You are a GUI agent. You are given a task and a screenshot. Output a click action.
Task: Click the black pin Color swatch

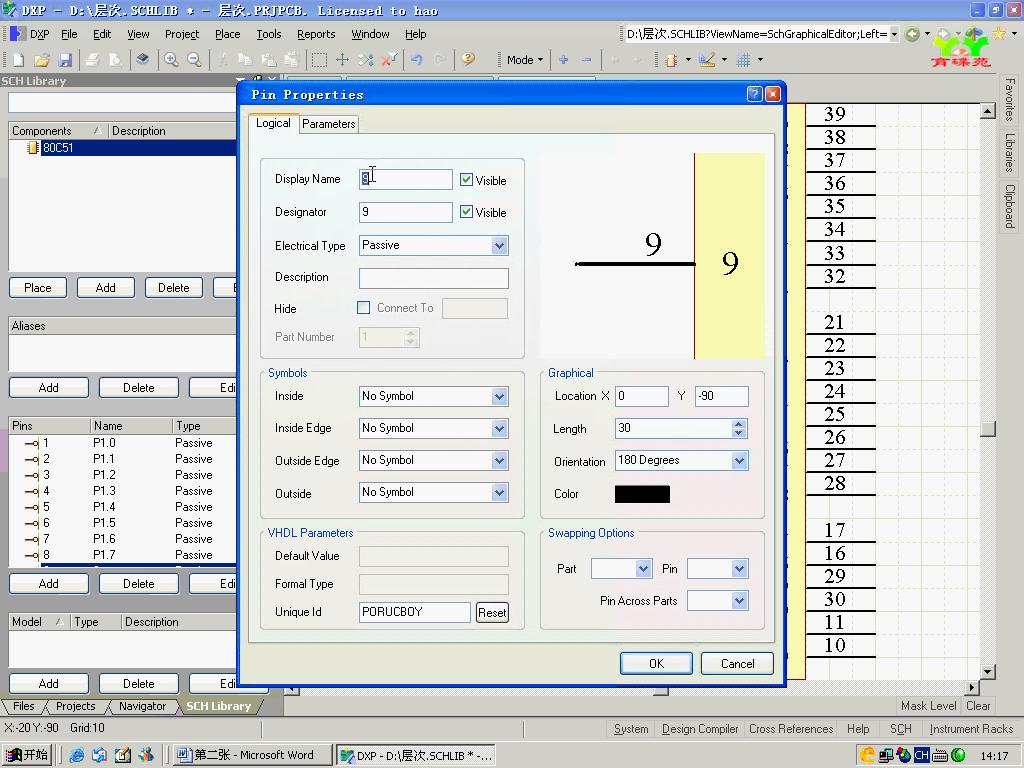tap(642, 494)
